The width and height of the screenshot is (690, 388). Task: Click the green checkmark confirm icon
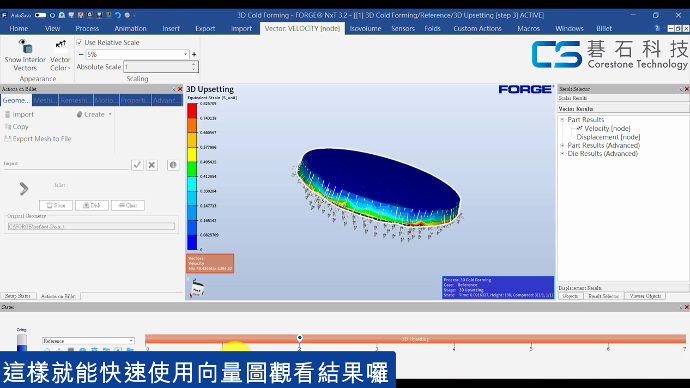137,165
